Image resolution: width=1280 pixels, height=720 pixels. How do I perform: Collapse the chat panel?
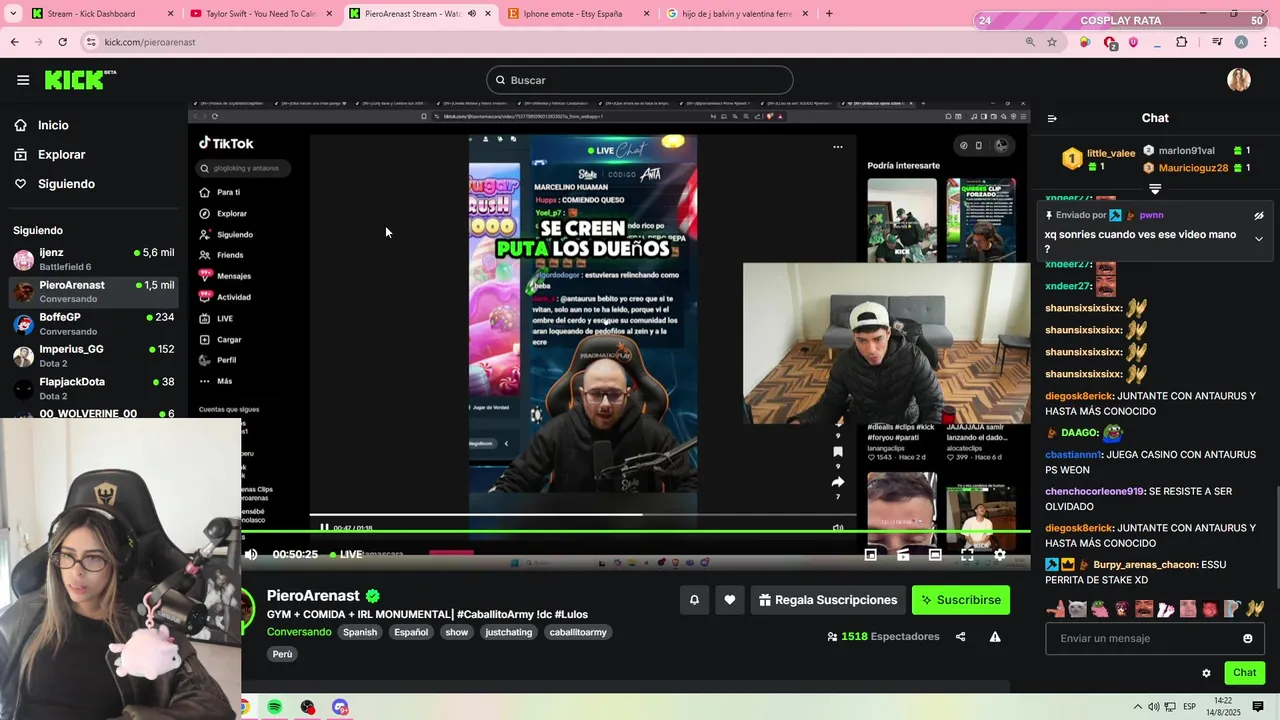coord(1052,118)
